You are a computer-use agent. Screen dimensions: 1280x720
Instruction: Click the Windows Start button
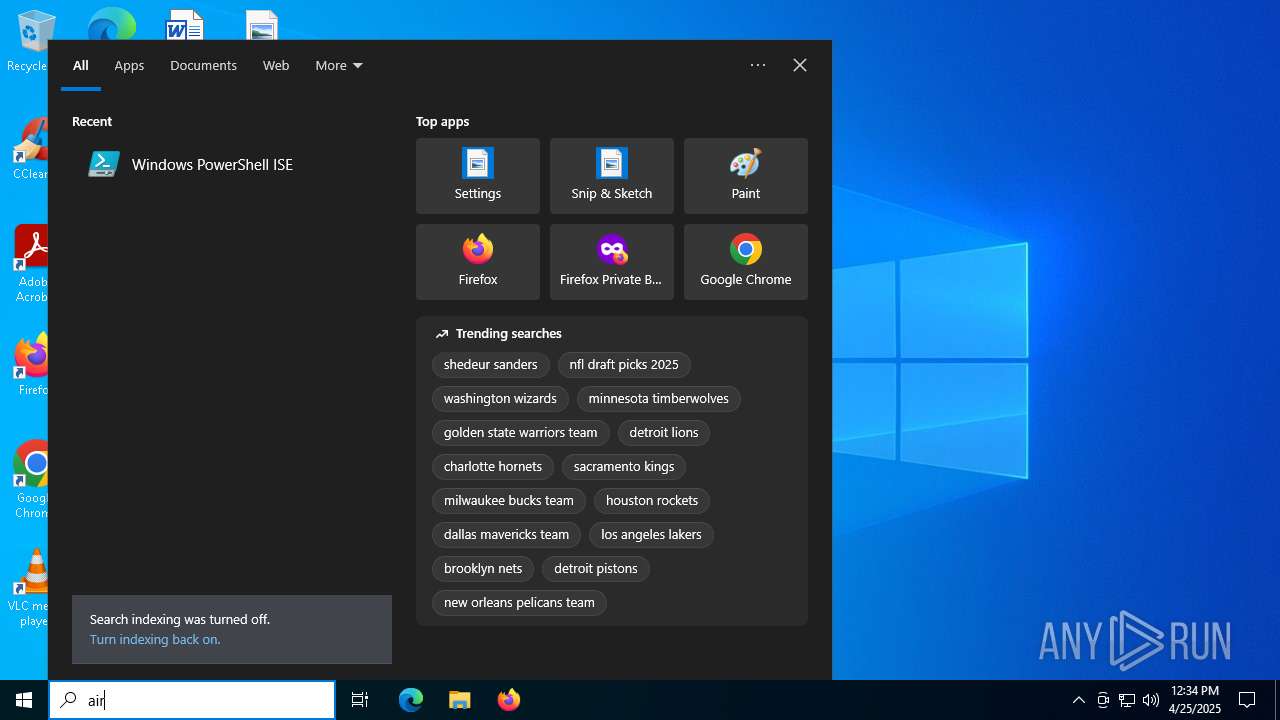click(x=24, y=700)
